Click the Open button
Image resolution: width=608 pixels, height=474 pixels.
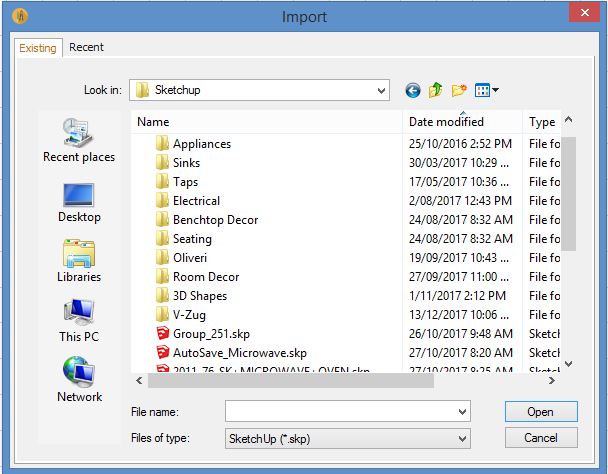click(x=540, y=411)
